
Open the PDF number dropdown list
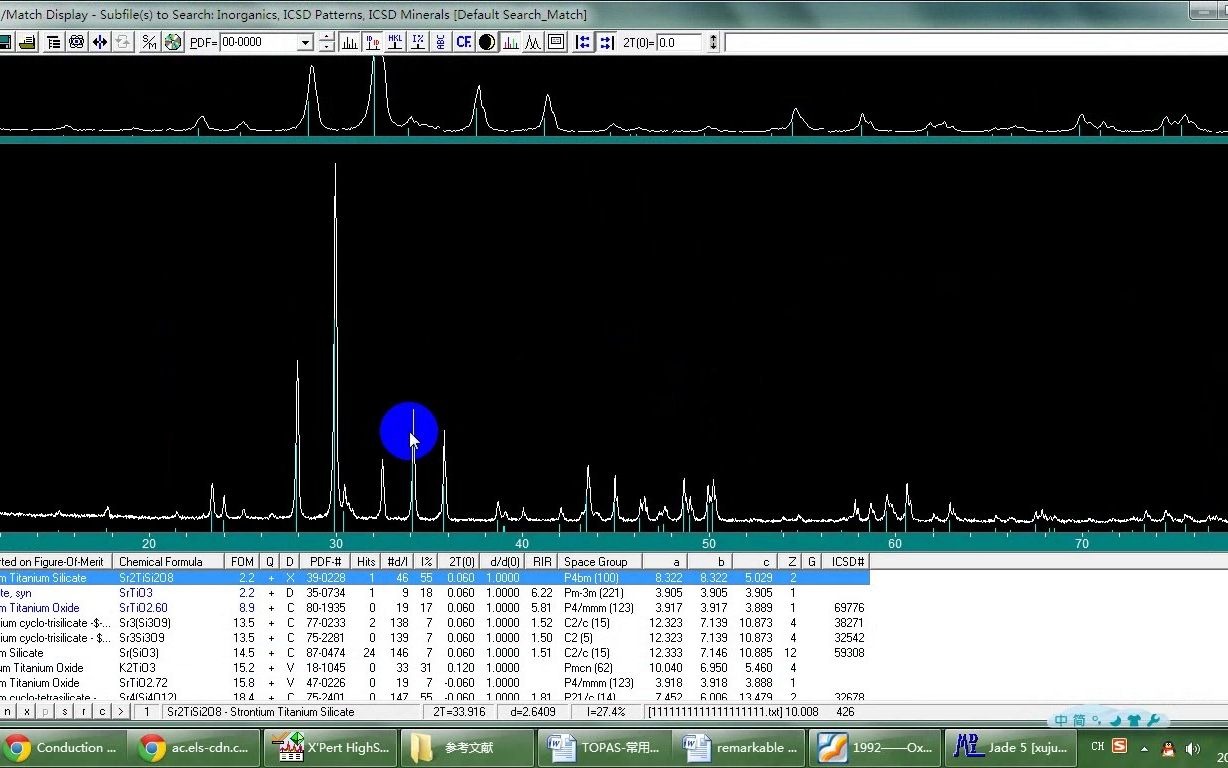coord(305,43)
